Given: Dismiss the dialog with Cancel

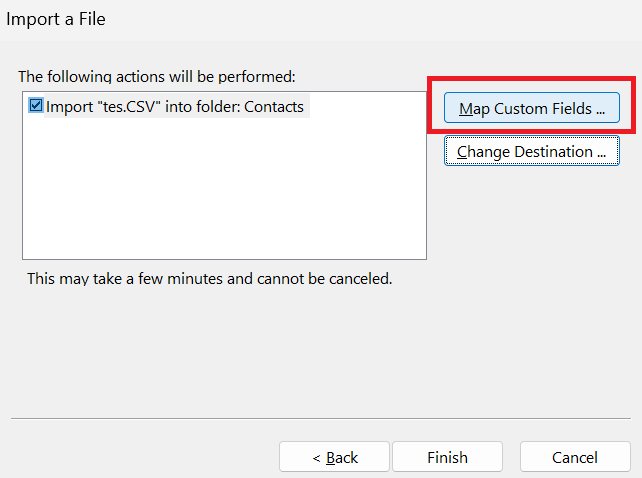Looking at the screenshot, I should pos(575,457).
